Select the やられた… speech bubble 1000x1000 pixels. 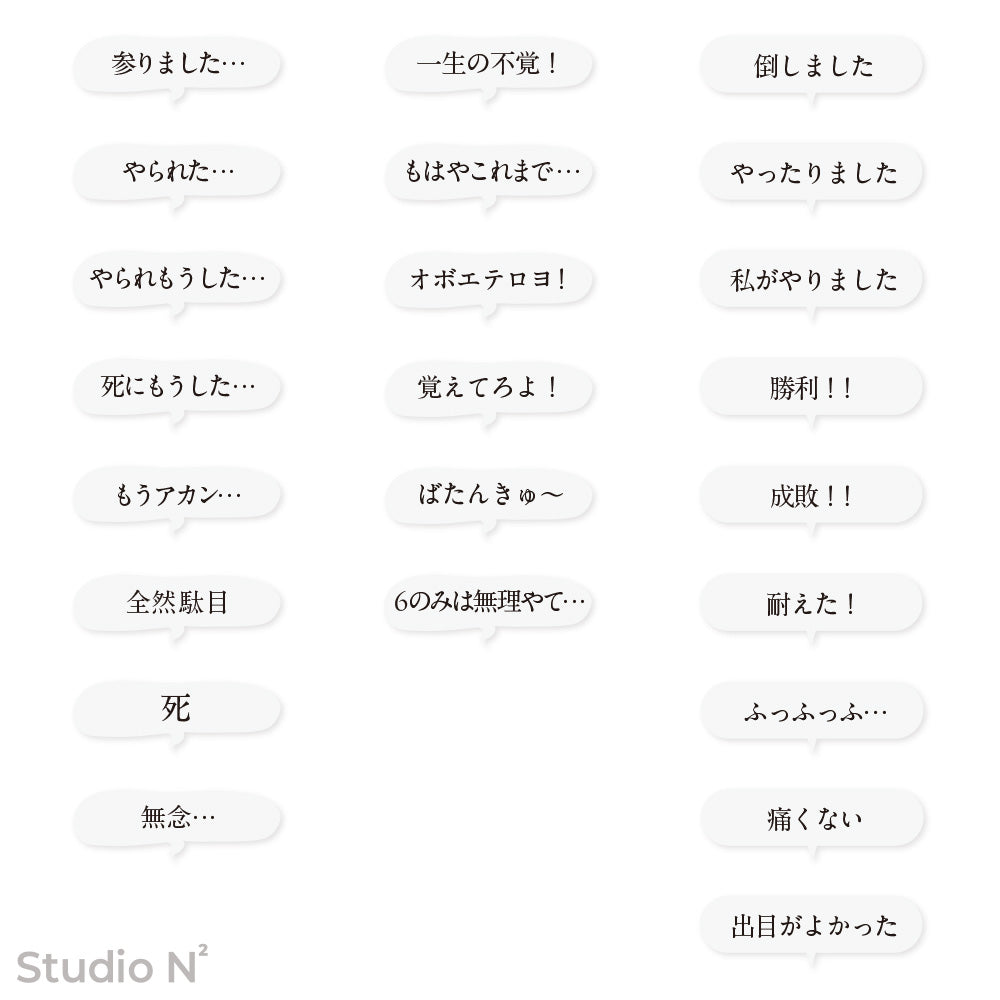(x=177, y=172)
